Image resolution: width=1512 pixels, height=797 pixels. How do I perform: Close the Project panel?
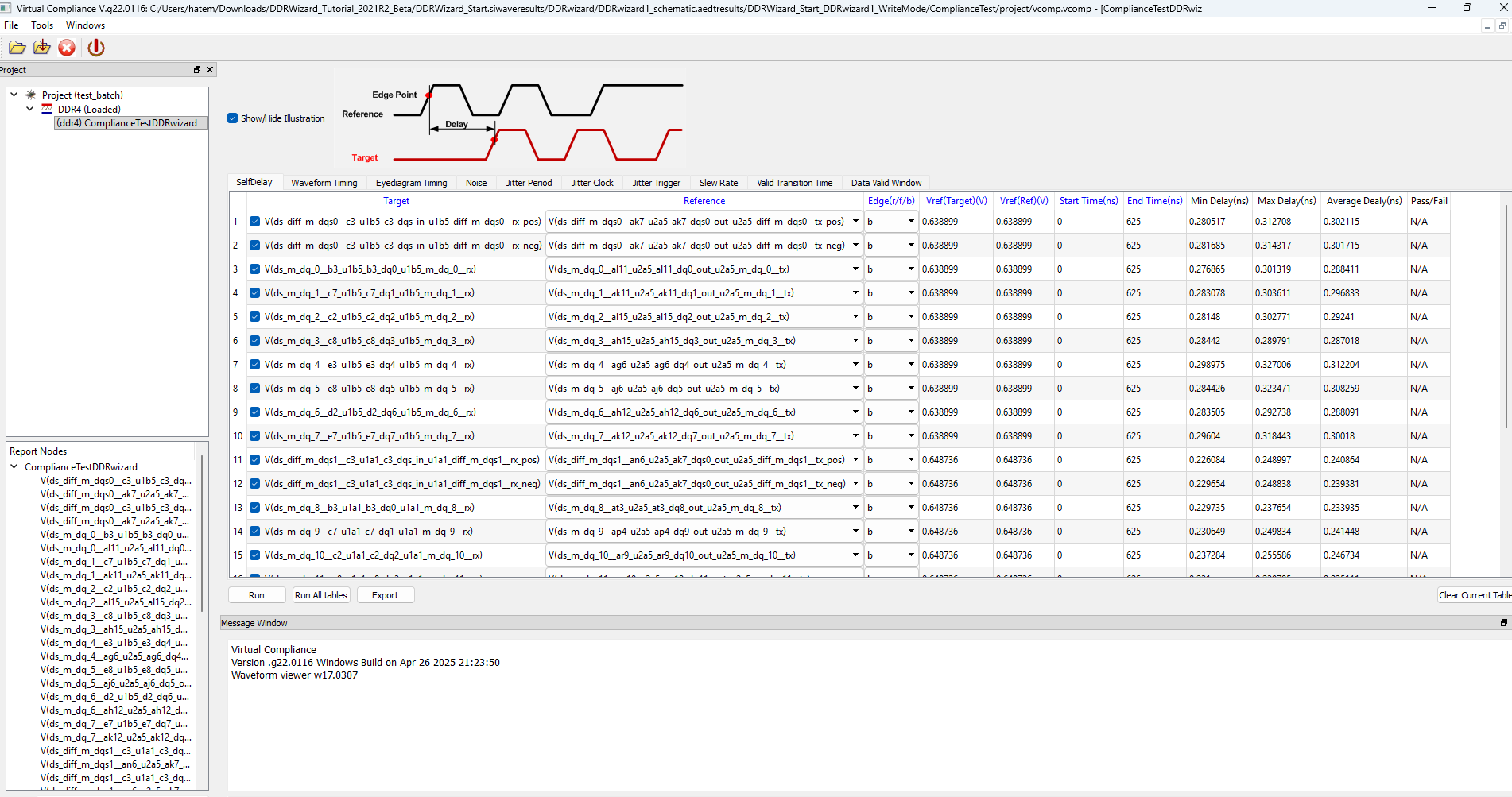point(210,70)
